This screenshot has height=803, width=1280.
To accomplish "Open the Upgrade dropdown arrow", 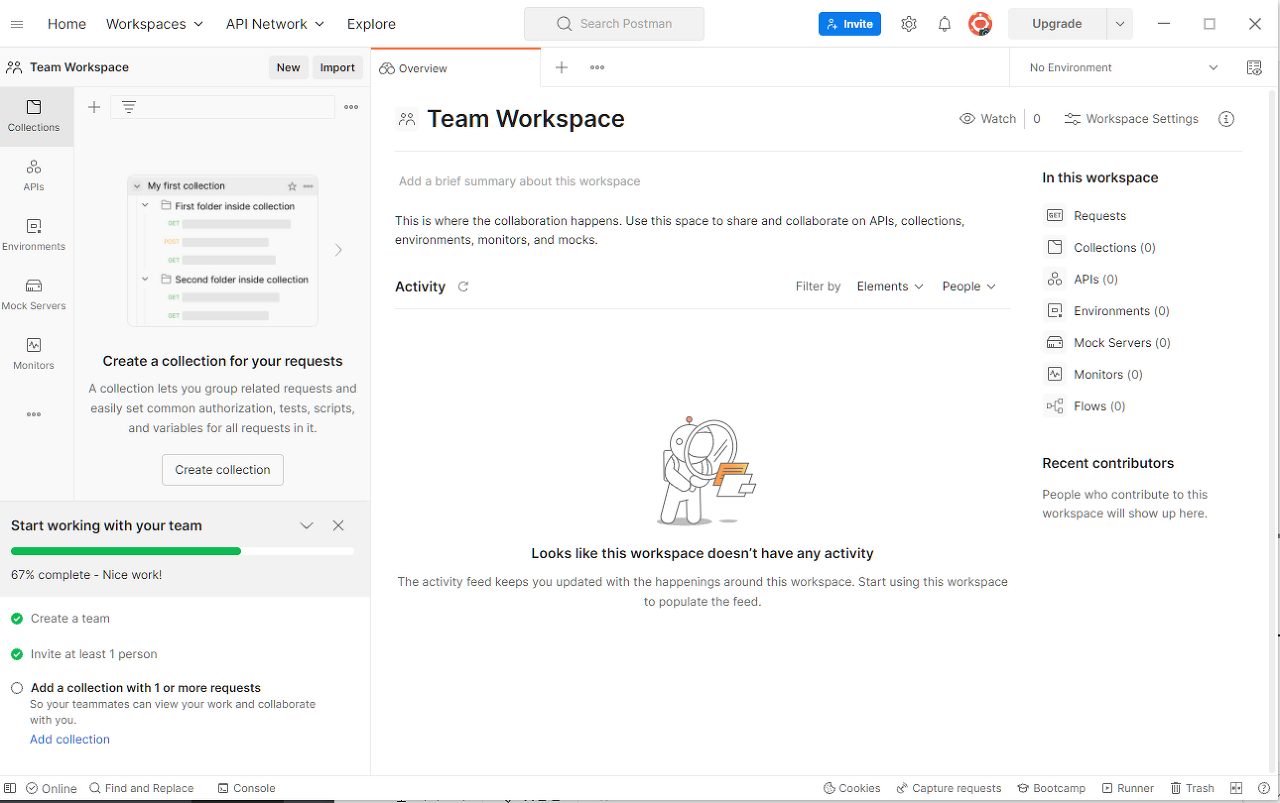I will pyautogui.click(x=1120, y=24).
